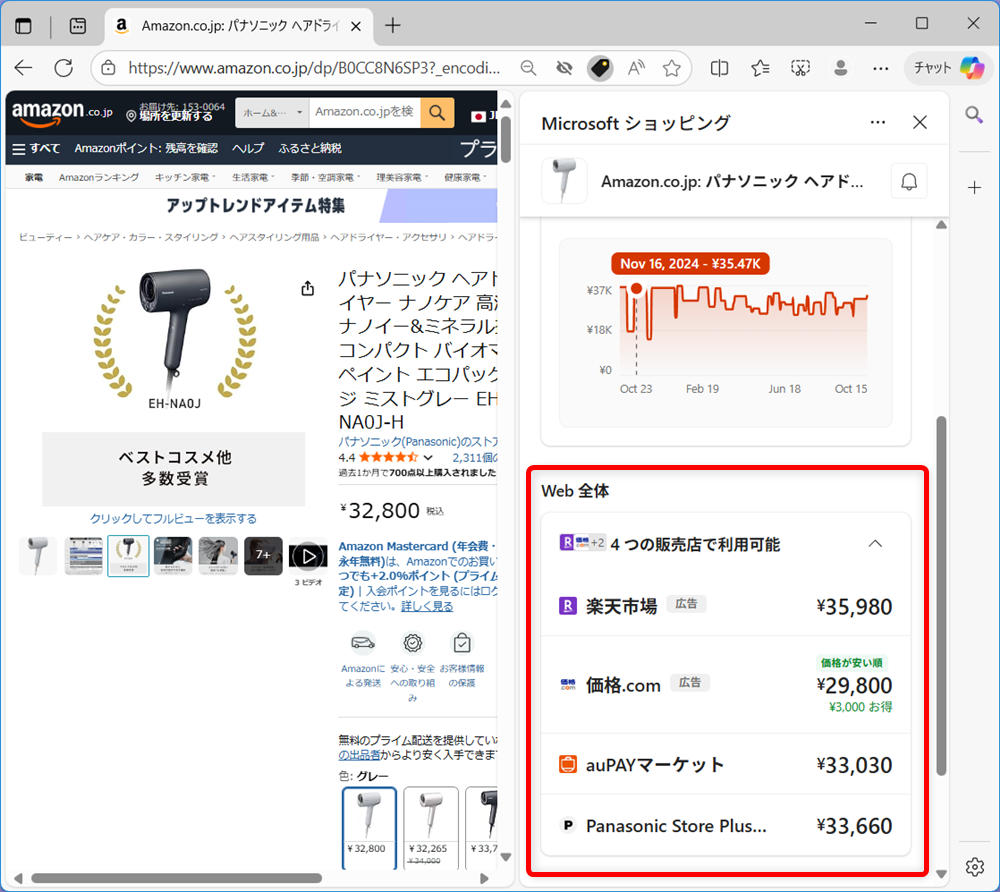
Task: Share the hair dryer product page
Action: (308, 288)
